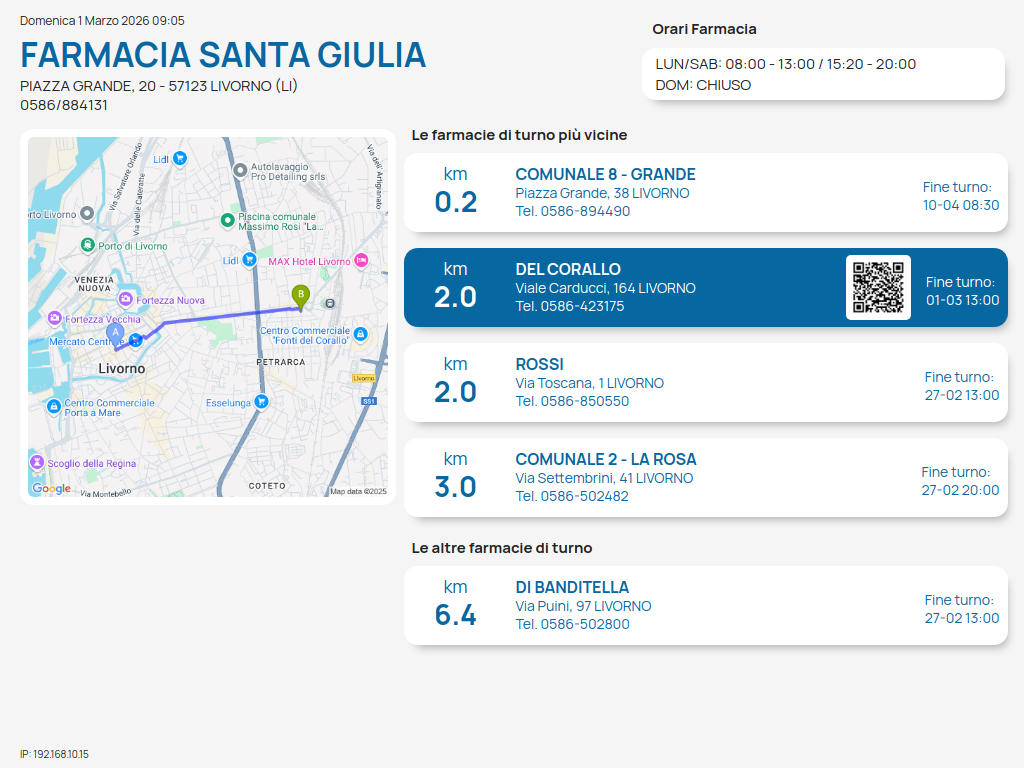Click the Google logo on the map
Image resolution: width=1024 pixels, height=768 pixels.
(x=51, y=488)
